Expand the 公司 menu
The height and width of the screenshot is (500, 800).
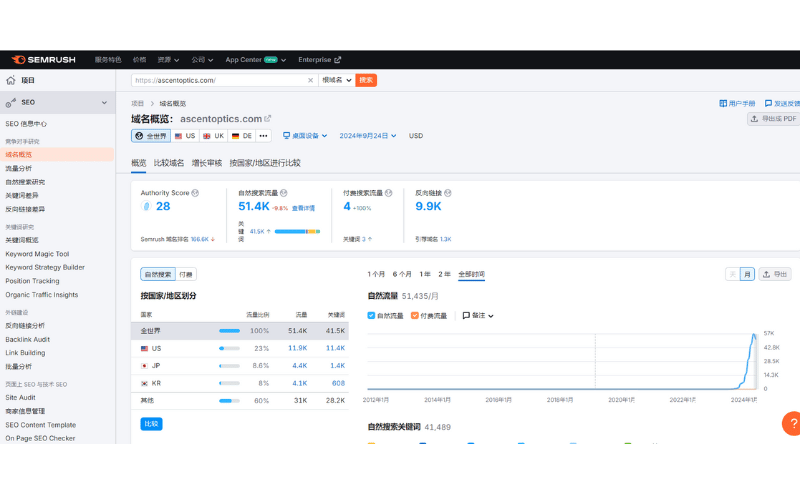202,60
